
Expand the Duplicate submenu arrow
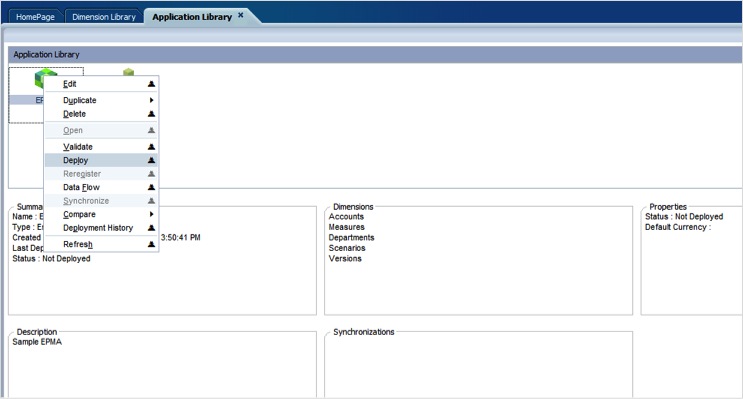click(151, 100)
